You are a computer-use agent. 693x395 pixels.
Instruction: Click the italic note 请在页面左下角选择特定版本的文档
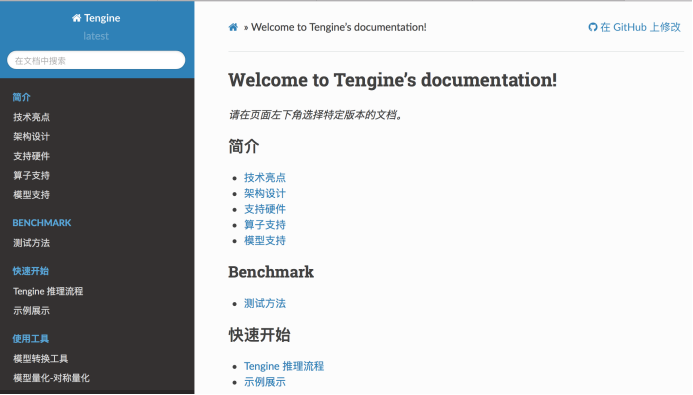pyautogui.click(x=316, y=115)
